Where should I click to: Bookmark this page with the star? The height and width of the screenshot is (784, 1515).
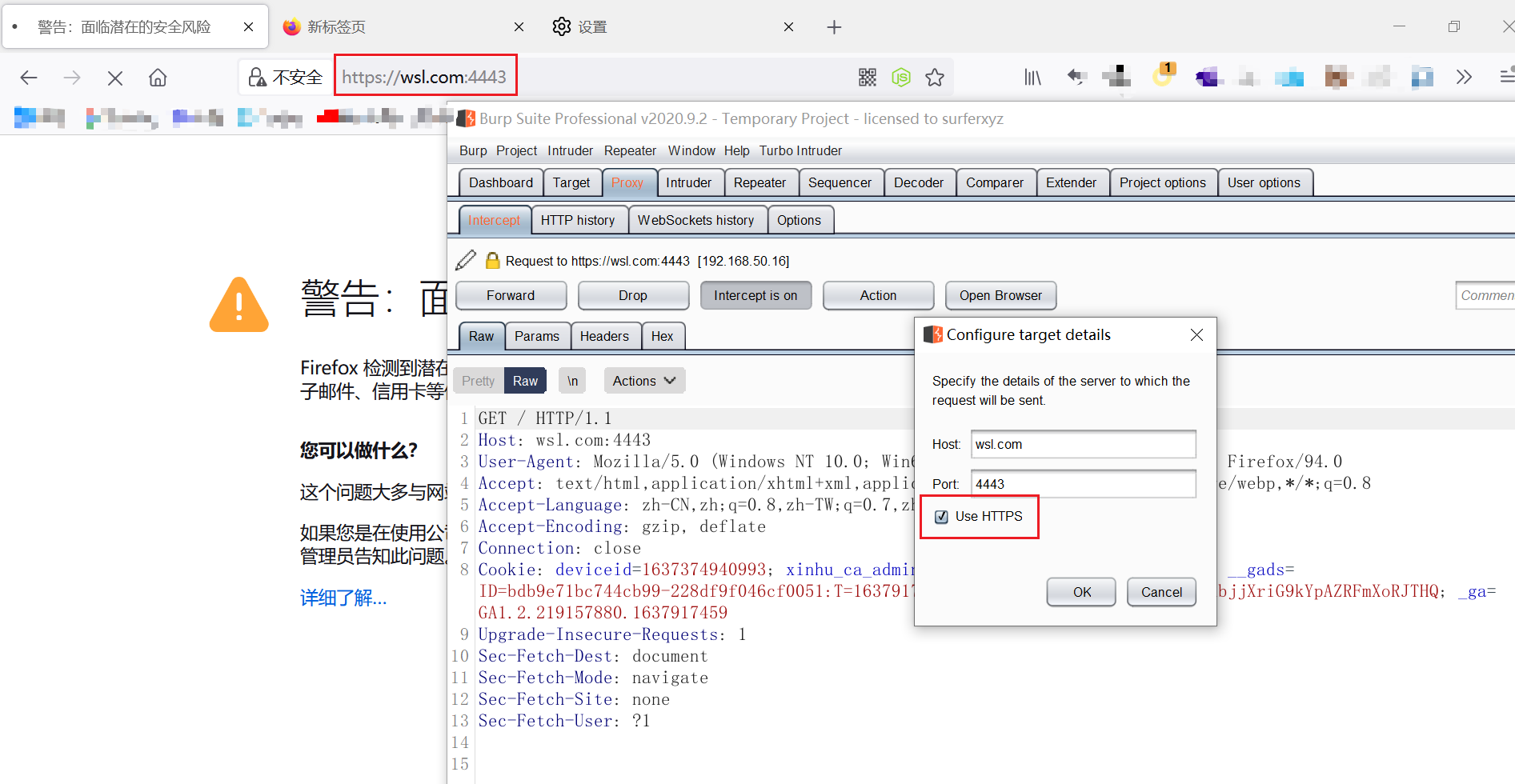pos(935,78)
